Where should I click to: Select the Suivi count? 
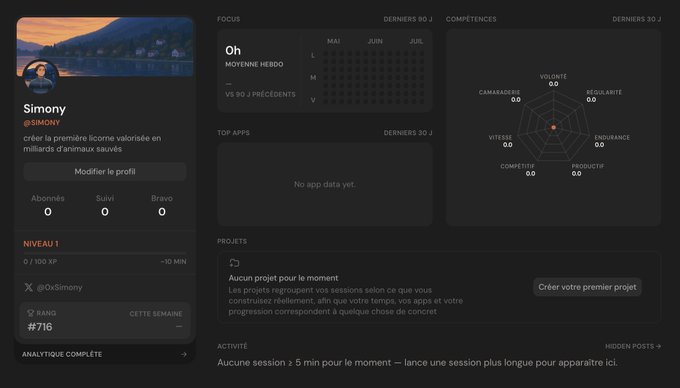(105, 212)
